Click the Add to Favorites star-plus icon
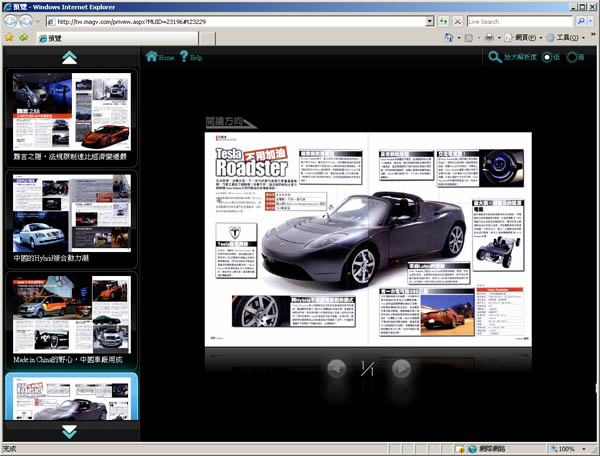Screen dimensions: 600x456 click(x=24, y=37)
